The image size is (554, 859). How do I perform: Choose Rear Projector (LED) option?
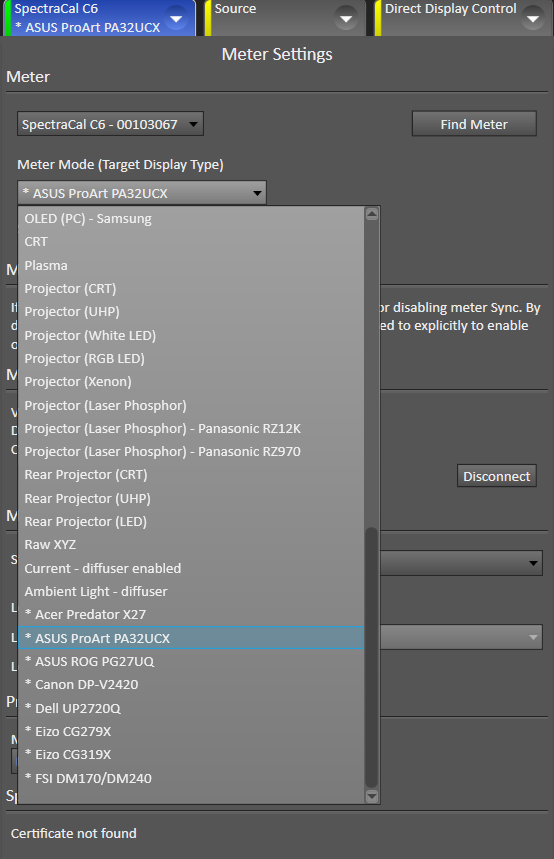pos(191,522)
